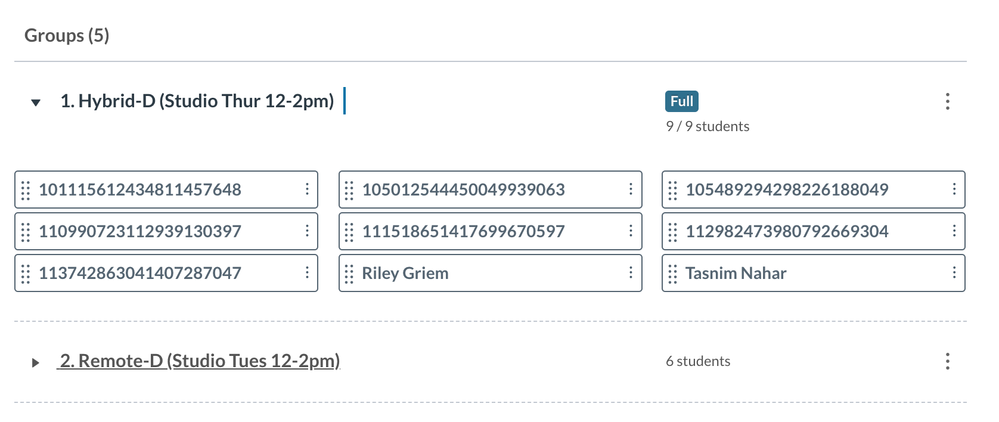The height and width of the screenshot is (422, 999).
Task: Click drag handle for Riley Griem
Action: (349, 273)
